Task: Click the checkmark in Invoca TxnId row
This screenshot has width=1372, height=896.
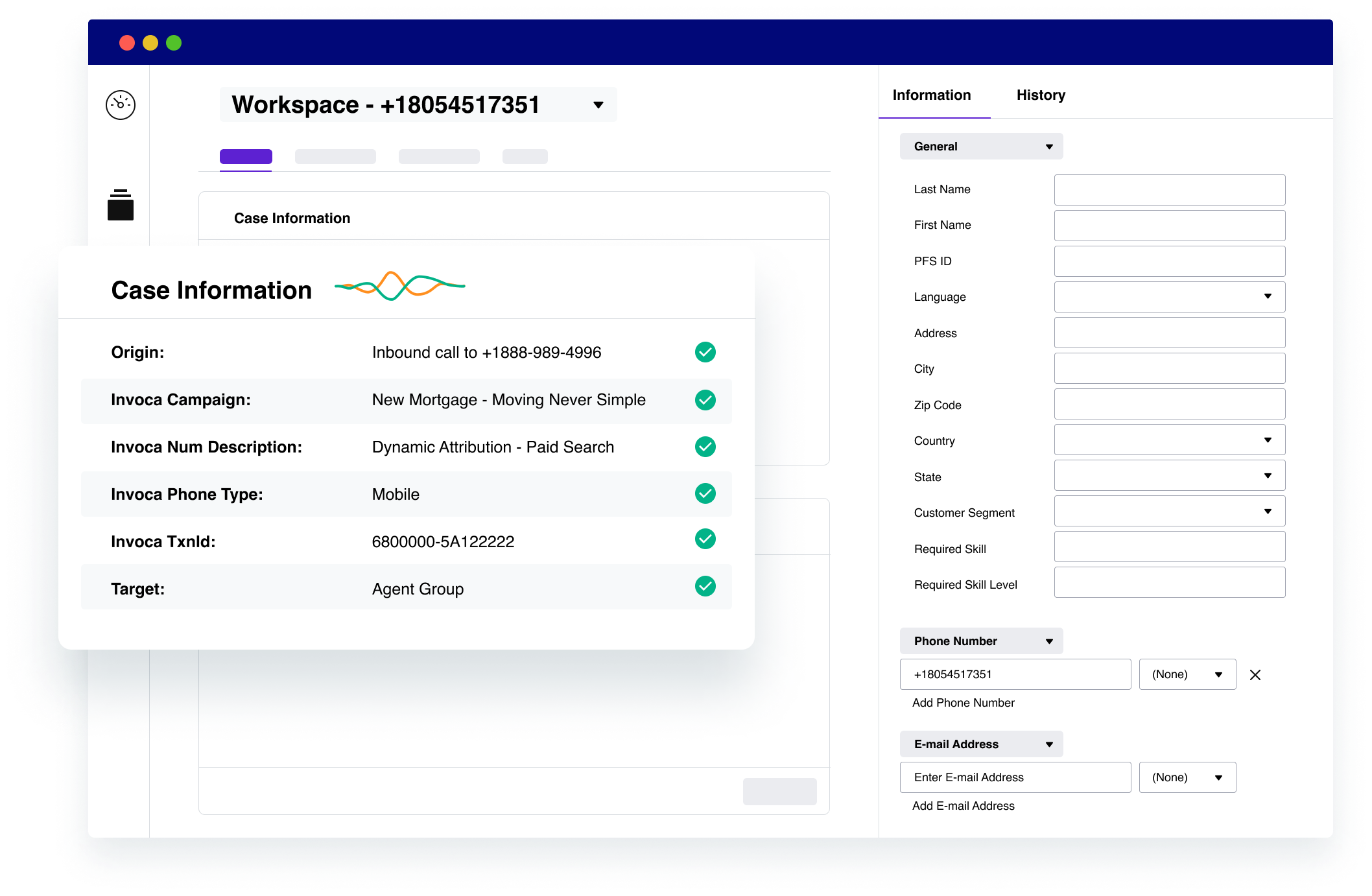Action: point(705,539)
